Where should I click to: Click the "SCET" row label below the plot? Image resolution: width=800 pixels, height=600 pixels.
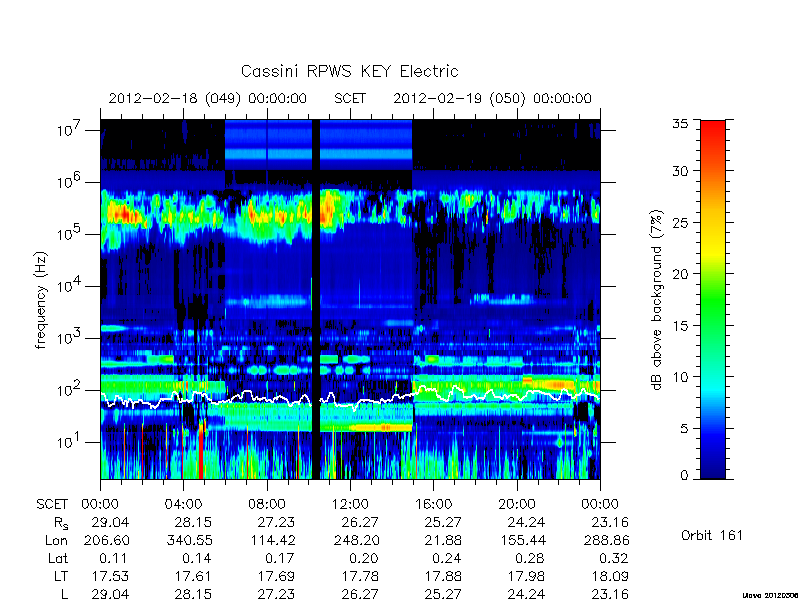coord(52,504)
